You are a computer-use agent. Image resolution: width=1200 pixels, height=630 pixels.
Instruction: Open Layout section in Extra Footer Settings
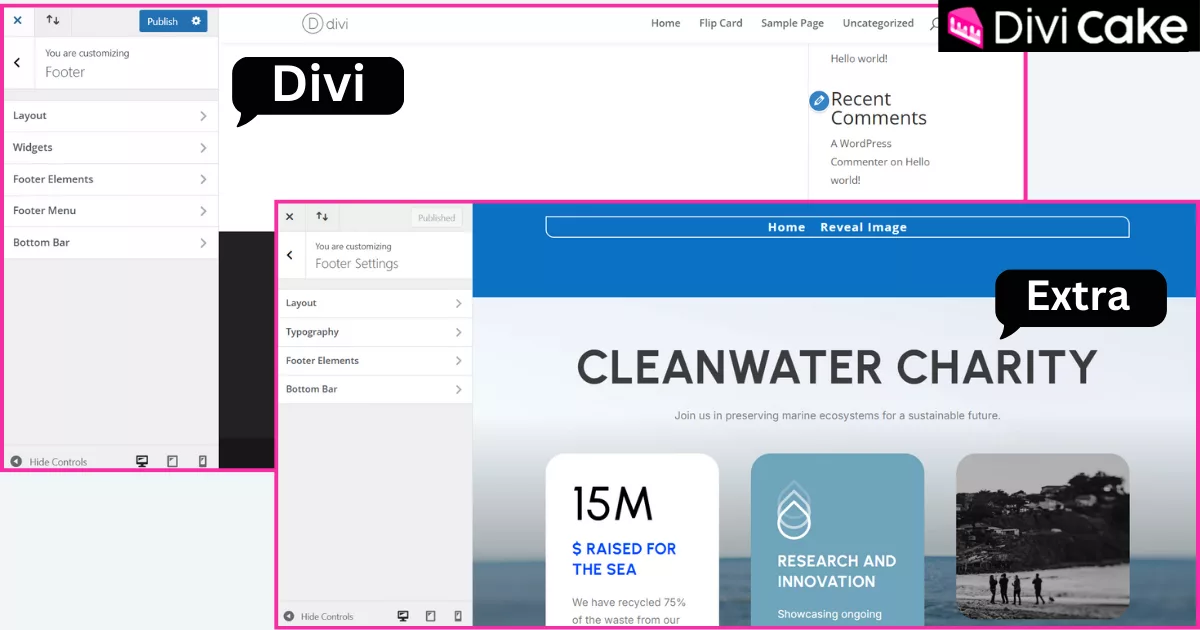pyautogui.click(x=375, y=303)
